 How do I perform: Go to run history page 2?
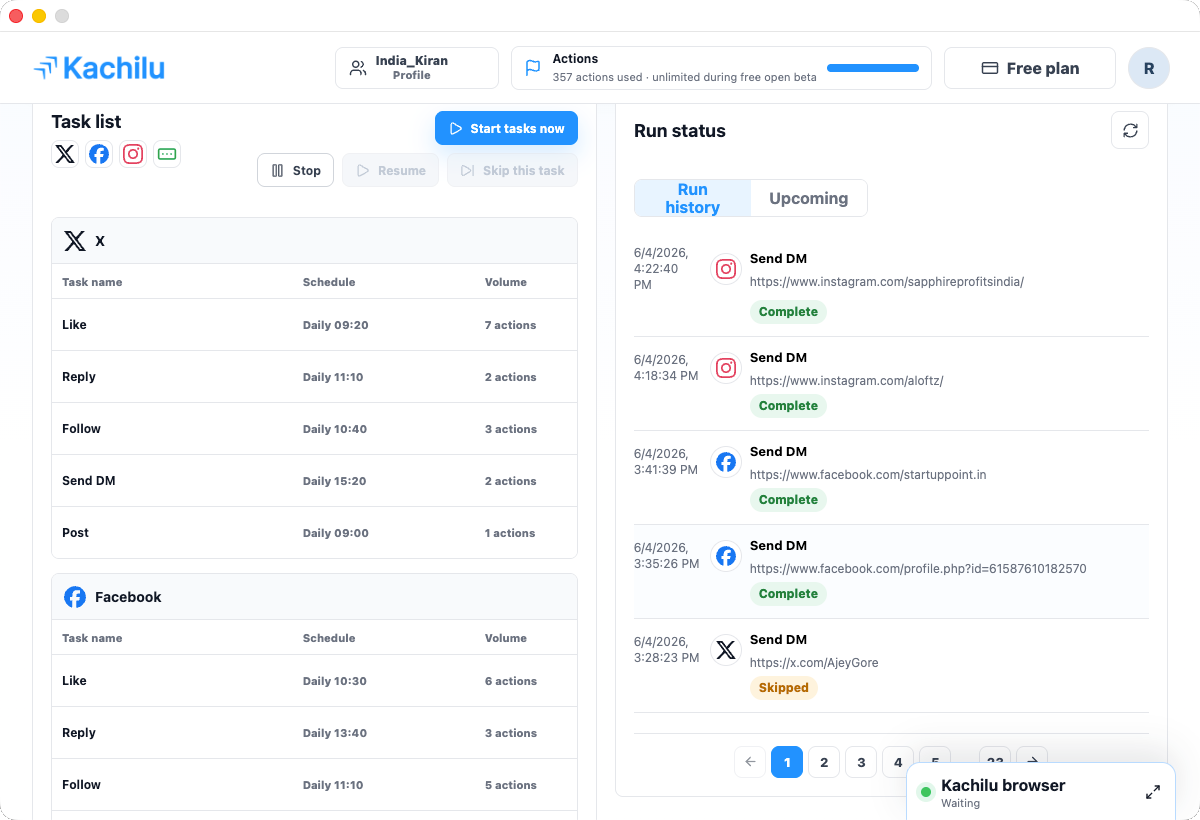(x=824, y=762)
